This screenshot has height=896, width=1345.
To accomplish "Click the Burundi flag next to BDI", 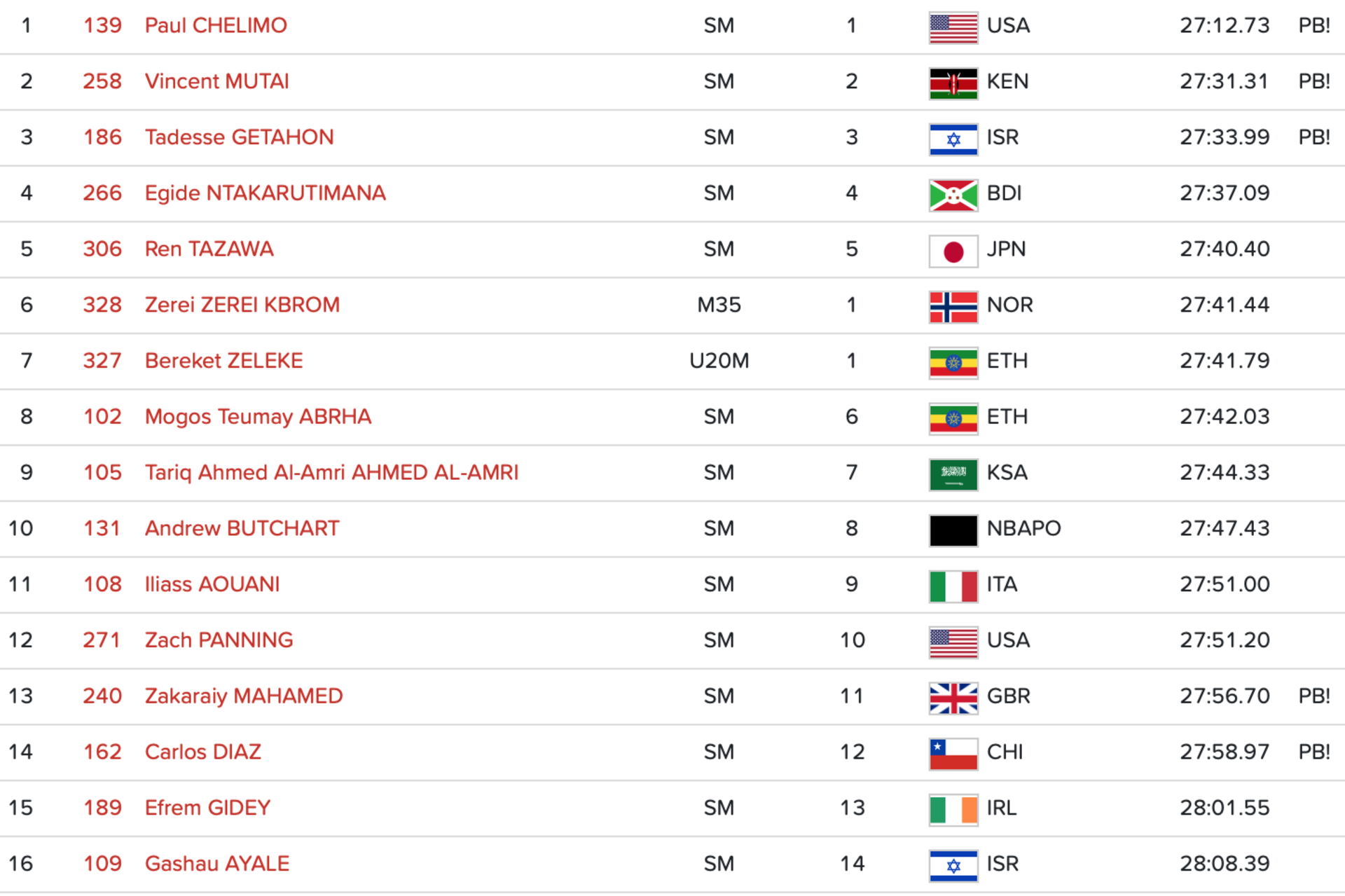I will pyautogui.click(x=953, y=195).
